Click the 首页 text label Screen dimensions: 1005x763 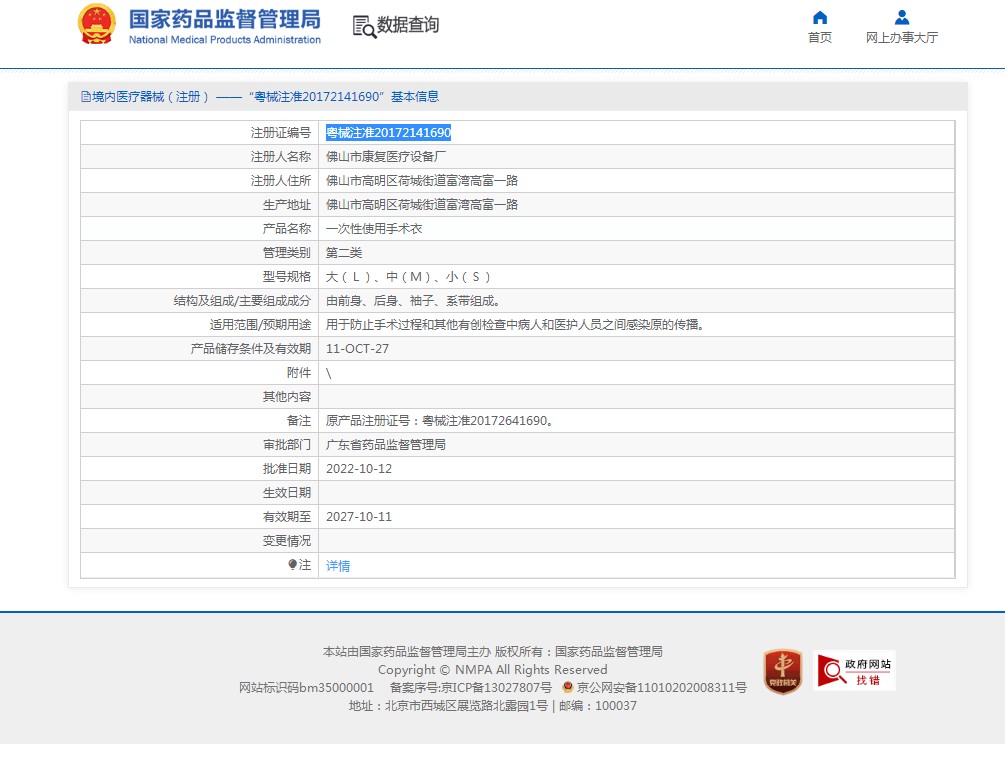point(820,38)
